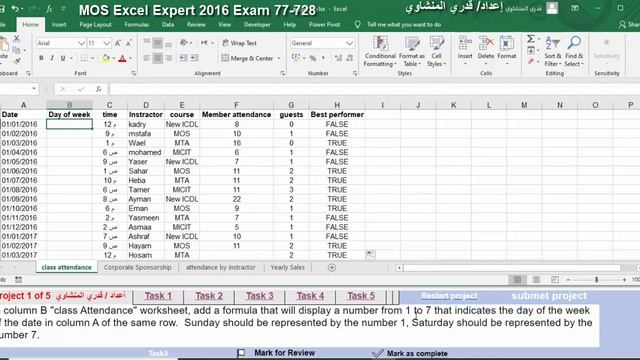Viewport: 640px width, 360px height.
Task: Switch to Corporate Sponsorship sheet
Action: tap(138, 267)
